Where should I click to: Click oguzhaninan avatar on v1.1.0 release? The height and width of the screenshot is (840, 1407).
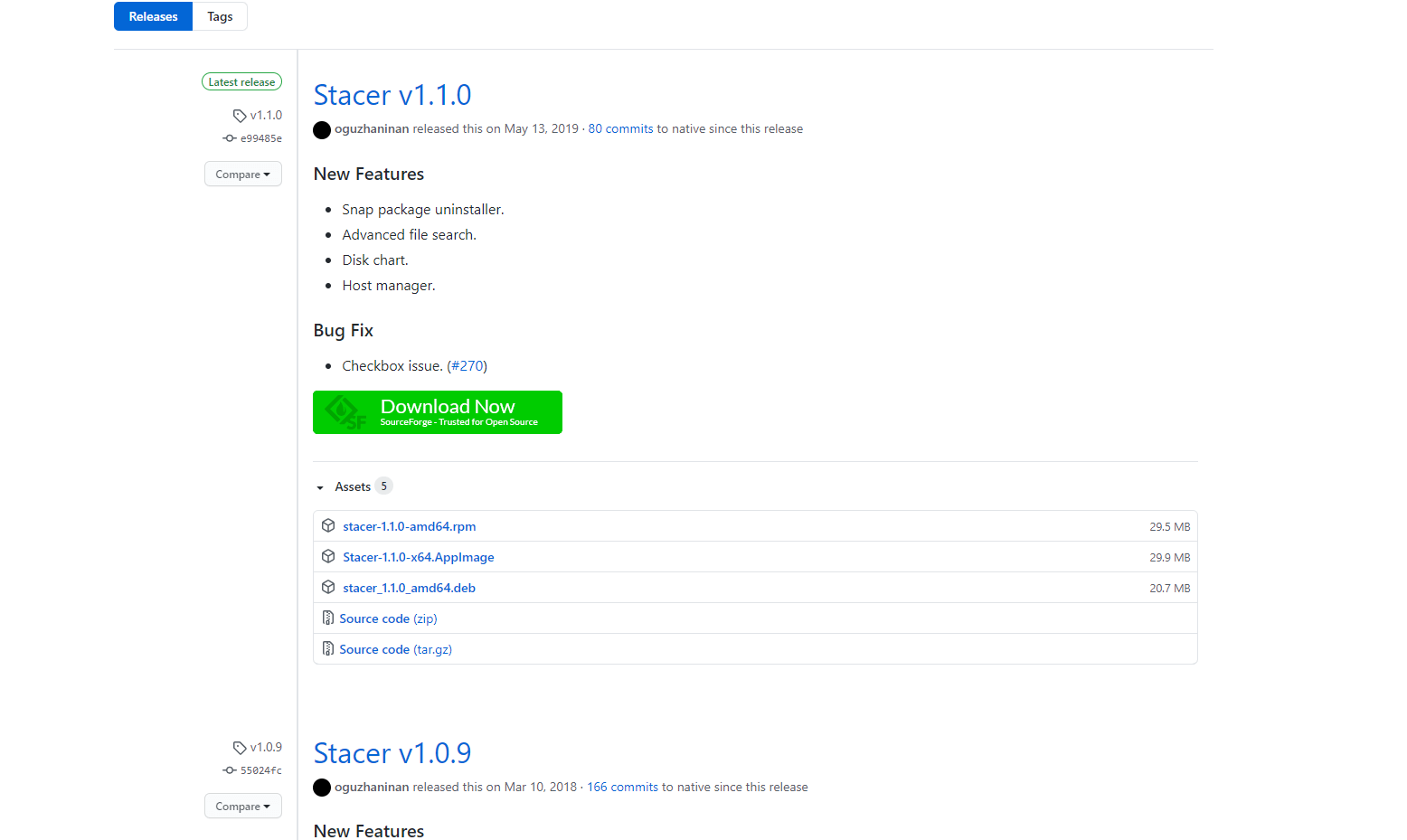[322, 129]
